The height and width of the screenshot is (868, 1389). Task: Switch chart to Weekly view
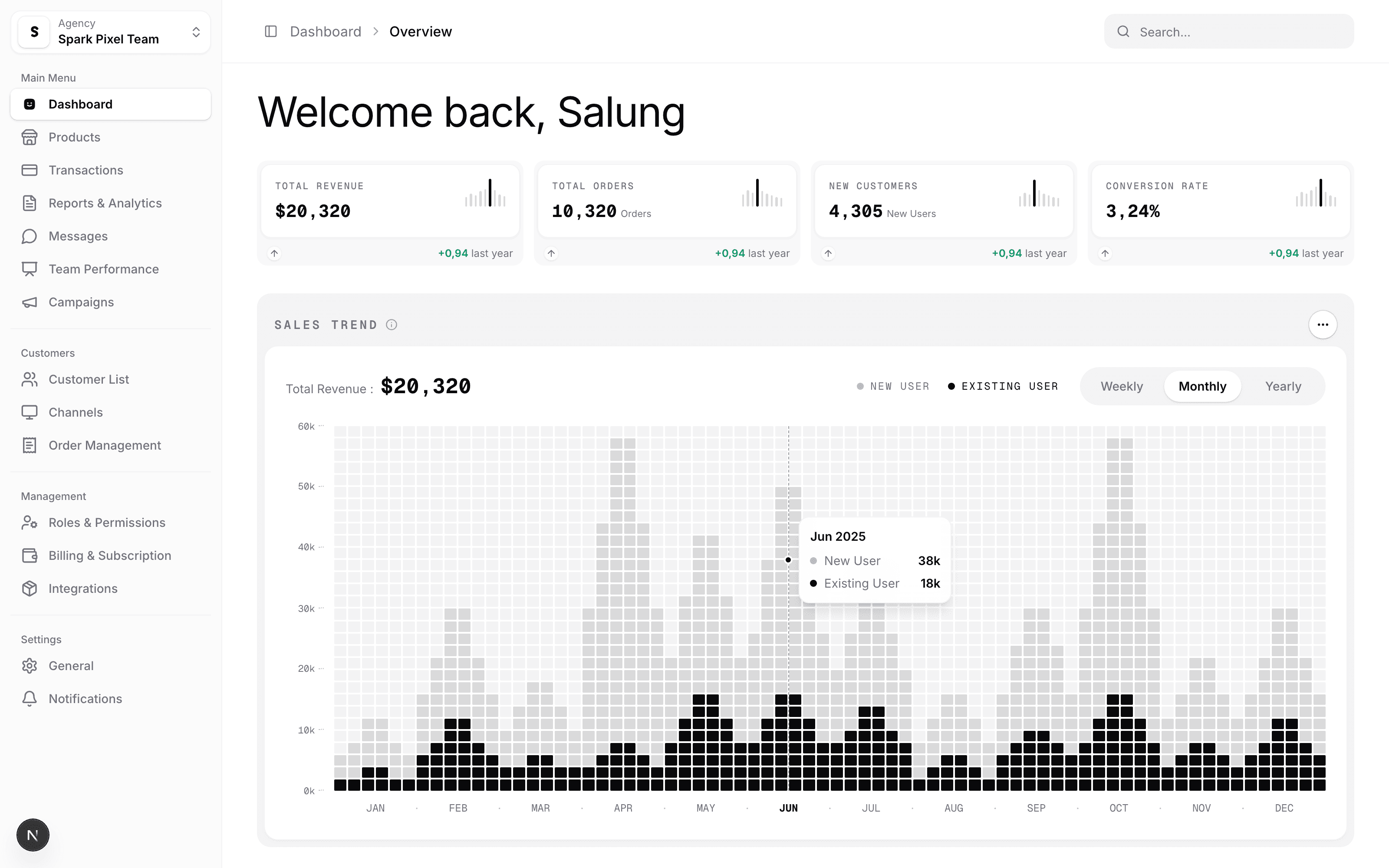coord(1122,386)
